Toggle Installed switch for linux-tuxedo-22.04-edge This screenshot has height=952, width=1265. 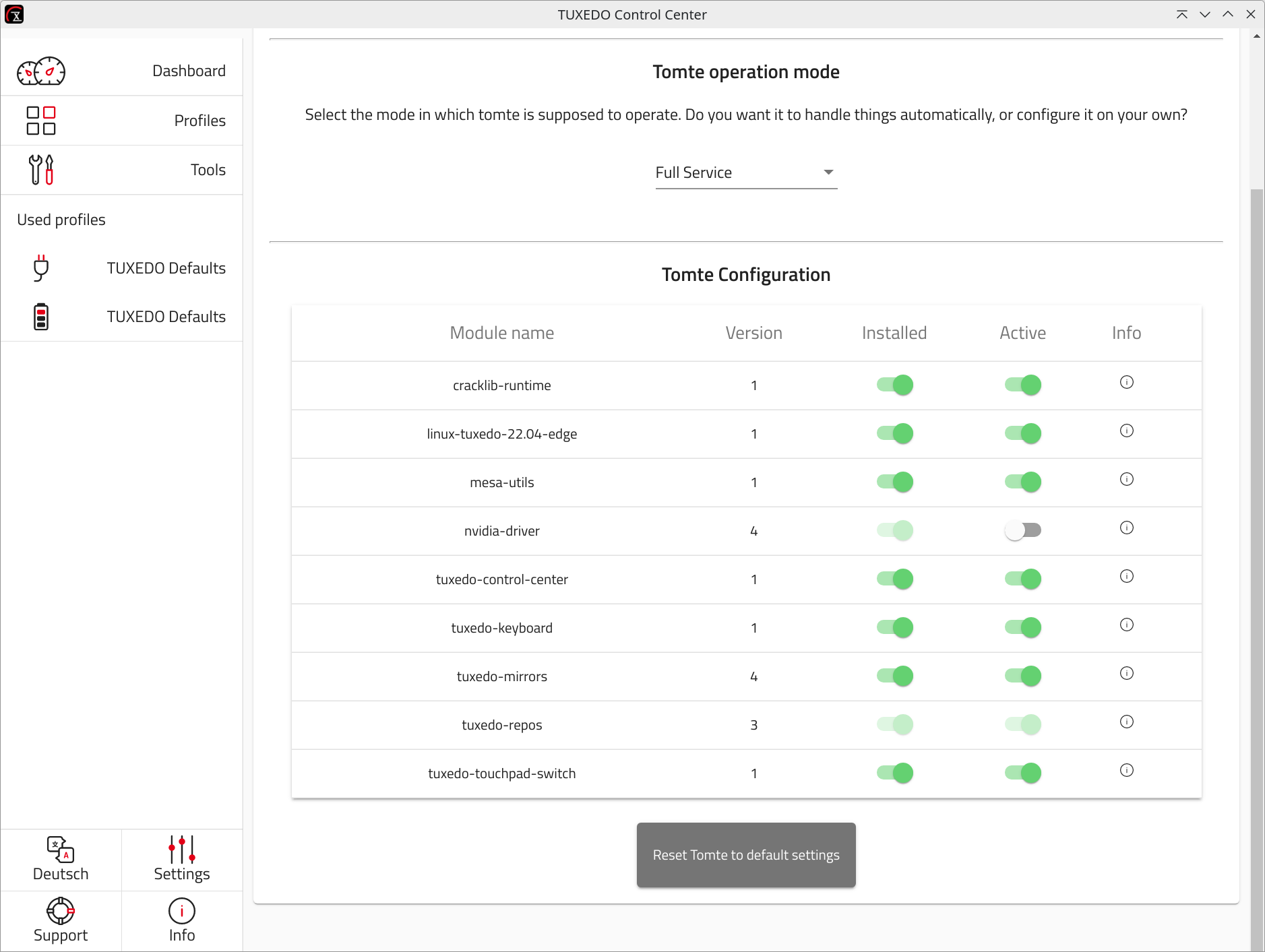(x=895, y=433)
